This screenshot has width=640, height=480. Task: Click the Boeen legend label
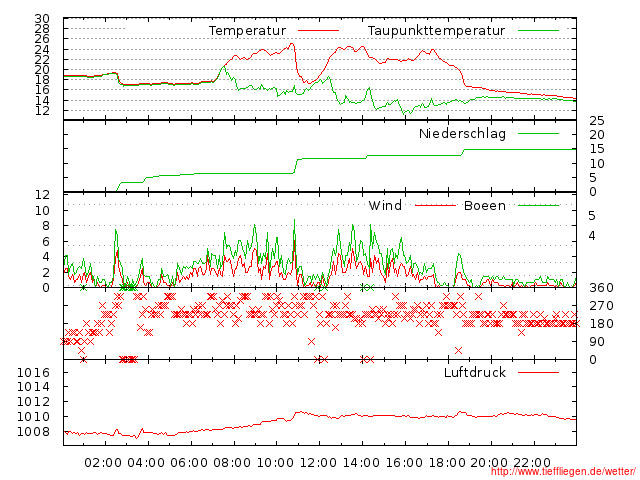point(485,205)
